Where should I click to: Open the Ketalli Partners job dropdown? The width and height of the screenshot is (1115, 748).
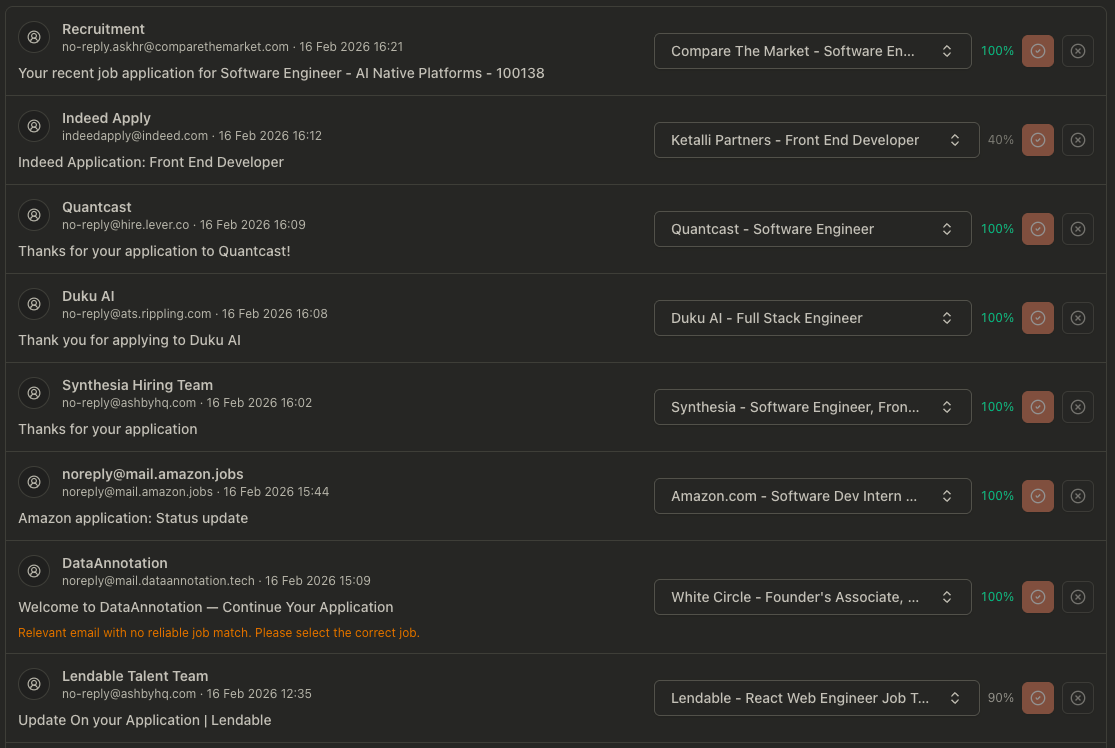816,140
